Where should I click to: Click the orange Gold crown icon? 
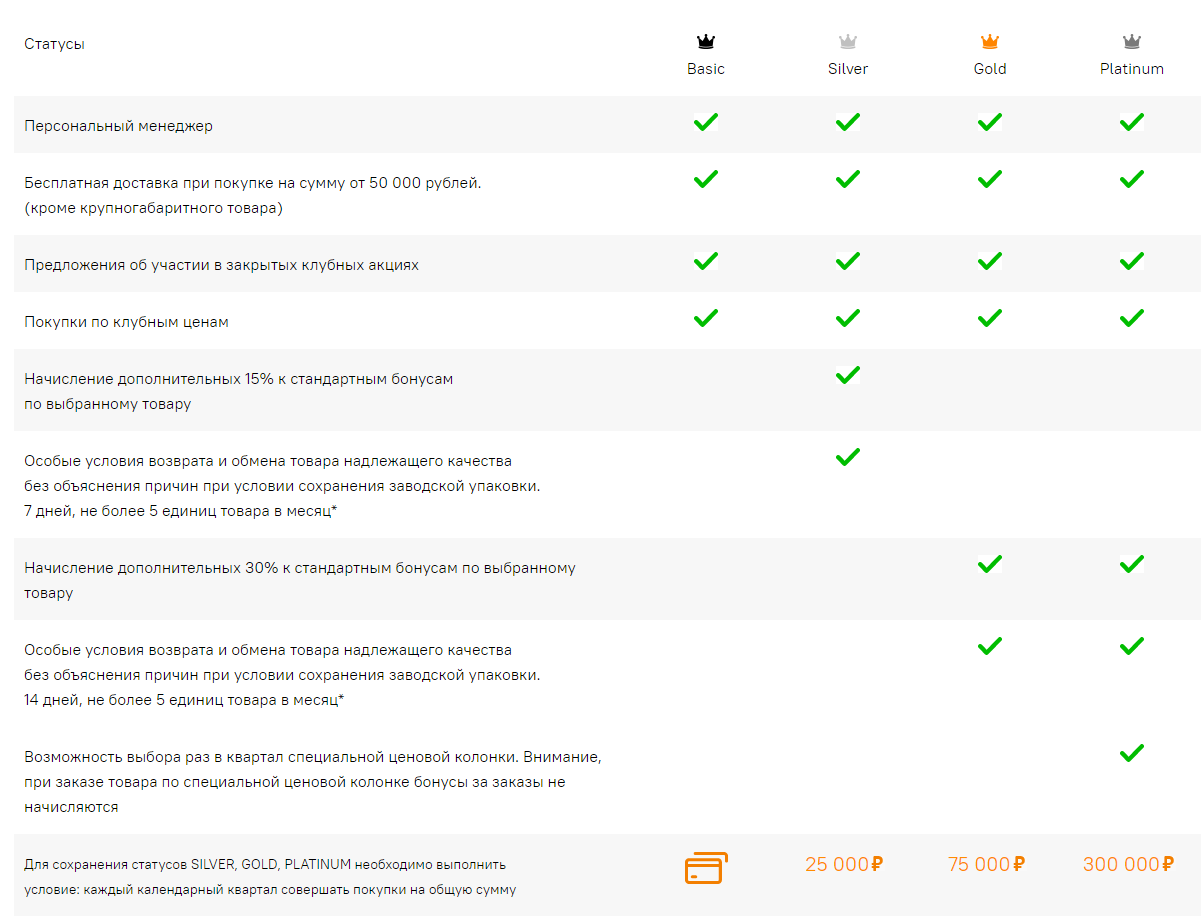click(x=990, y=42)
